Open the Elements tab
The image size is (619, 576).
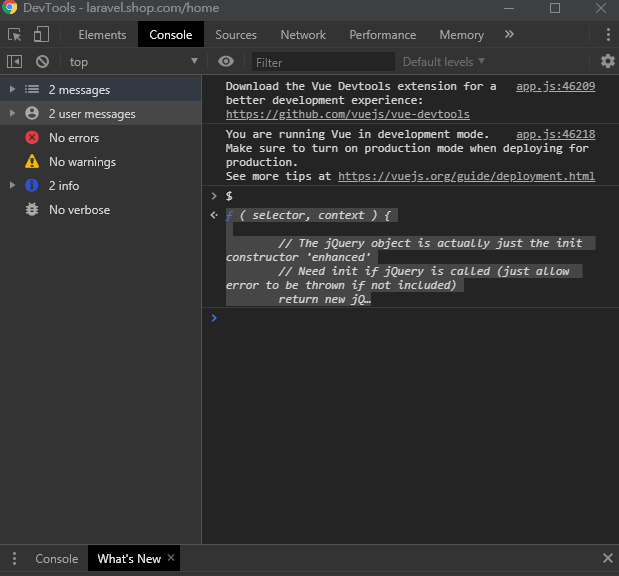click(102, 35)
